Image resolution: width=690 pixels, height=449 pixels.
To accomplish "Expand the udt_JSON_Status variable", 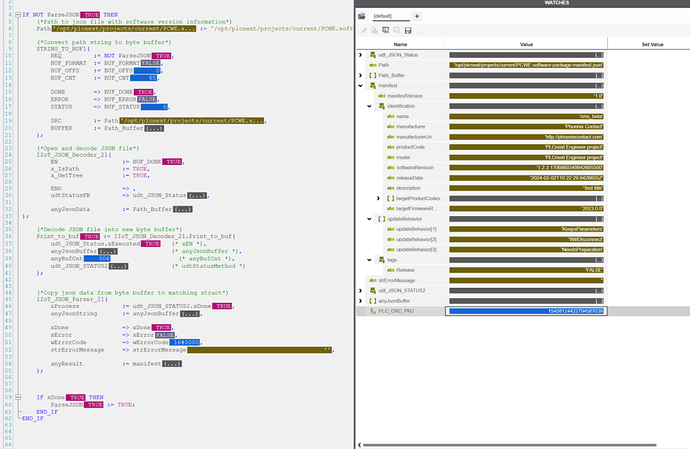I will (361, 55).
